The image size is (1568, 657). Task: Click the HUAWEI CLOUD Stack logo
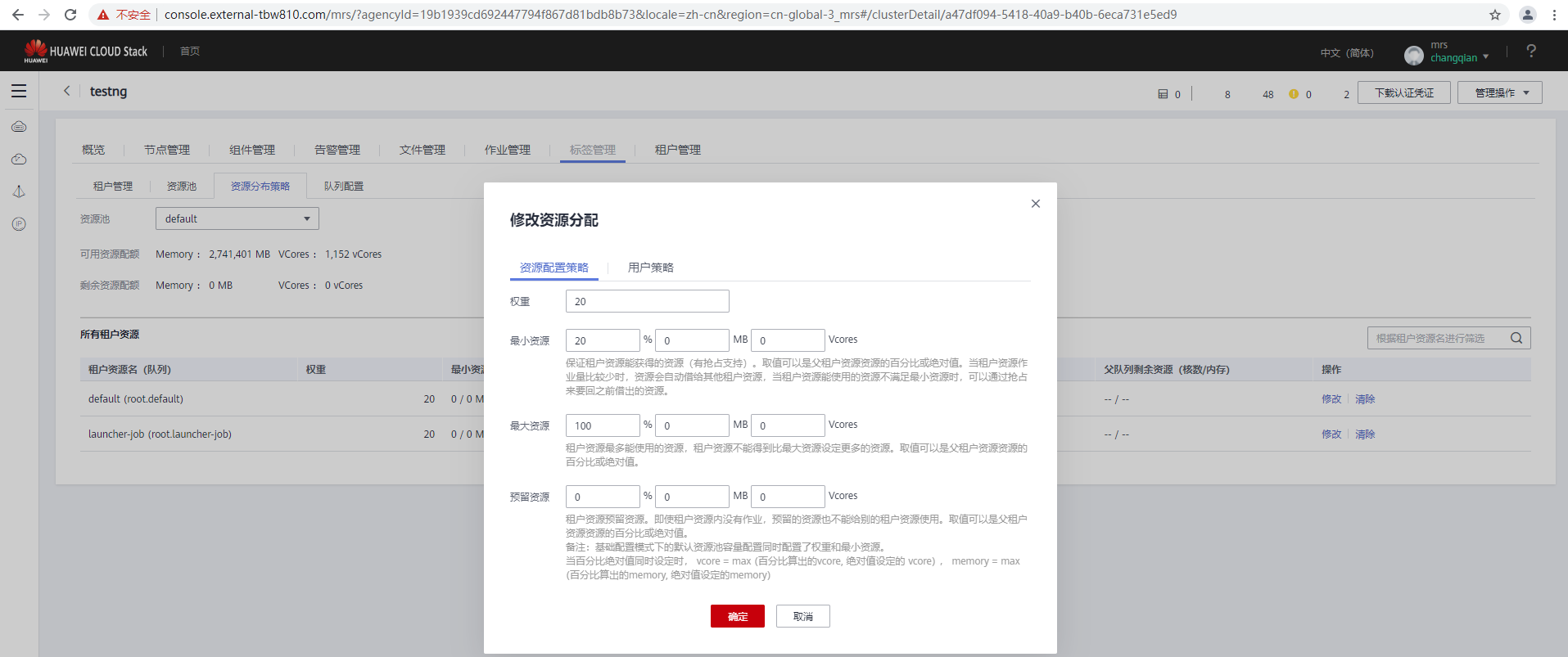pos(86,51)
